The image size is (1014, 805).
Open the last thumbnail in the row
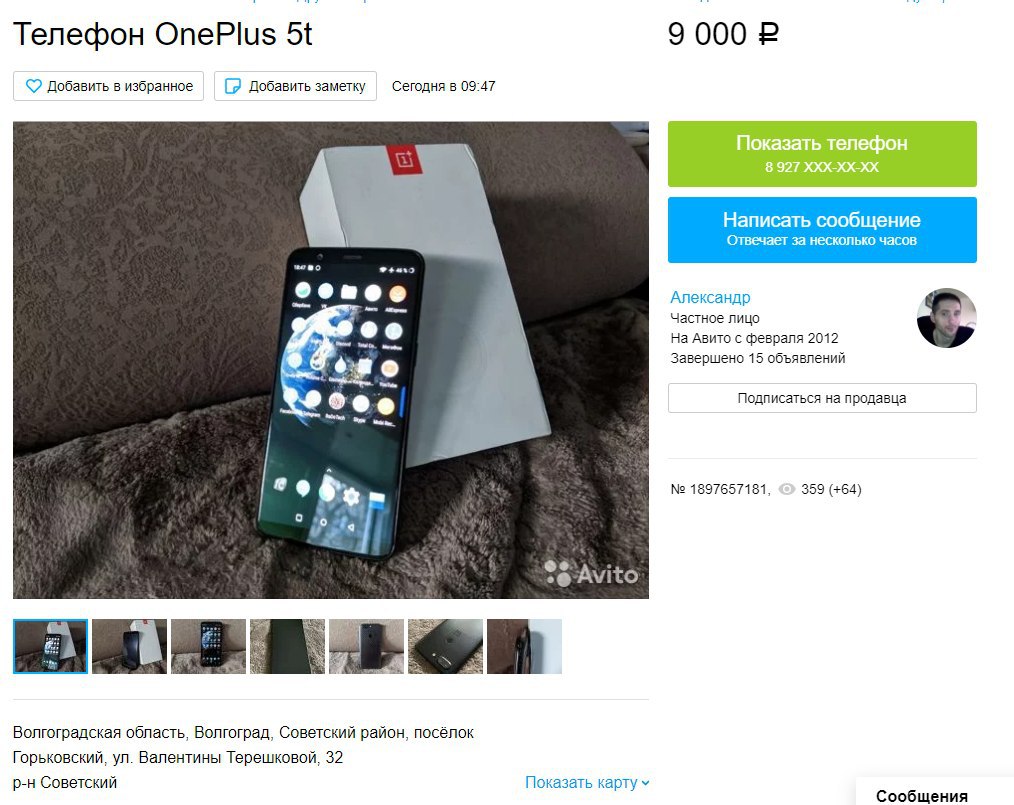pyautogui.click(x=524, y=647)
